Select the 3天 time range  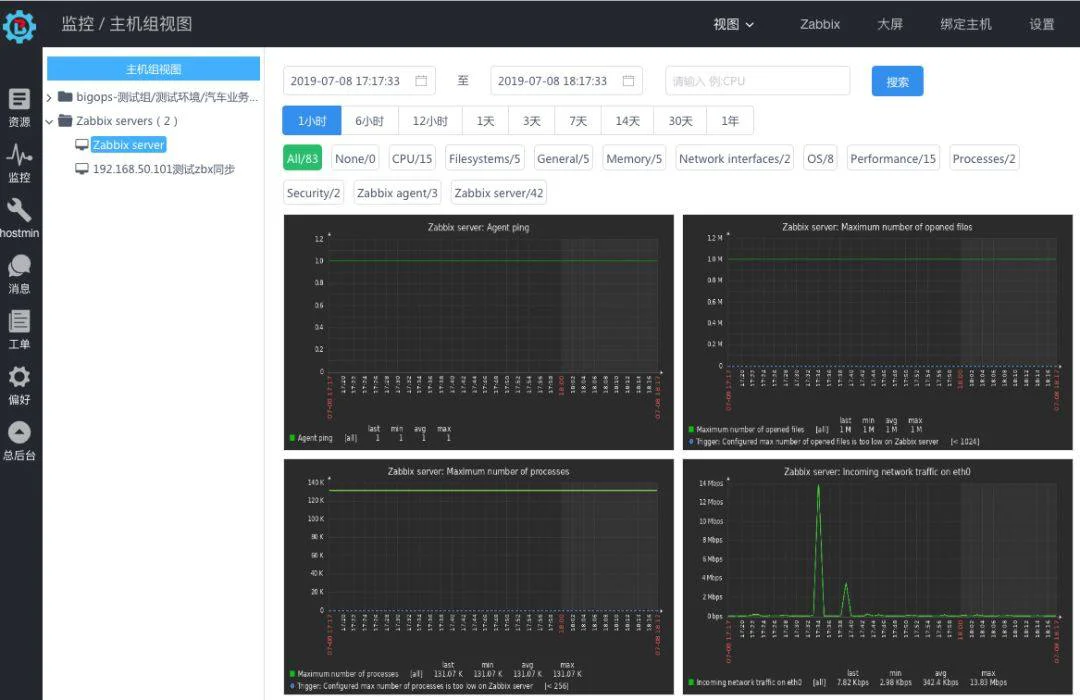click(532, 121)
